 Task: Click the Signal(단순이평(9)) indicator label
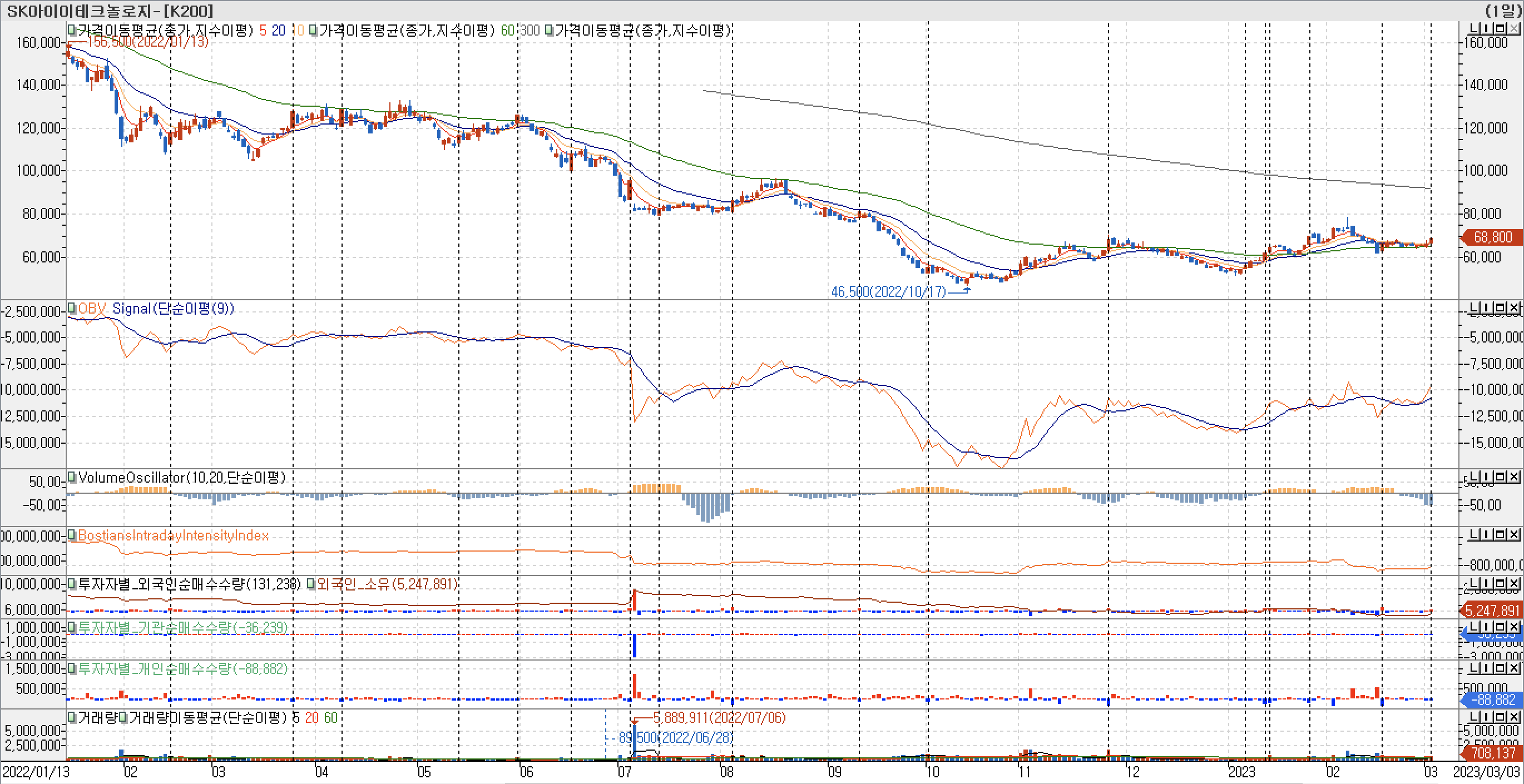click(x=173, y=308)
